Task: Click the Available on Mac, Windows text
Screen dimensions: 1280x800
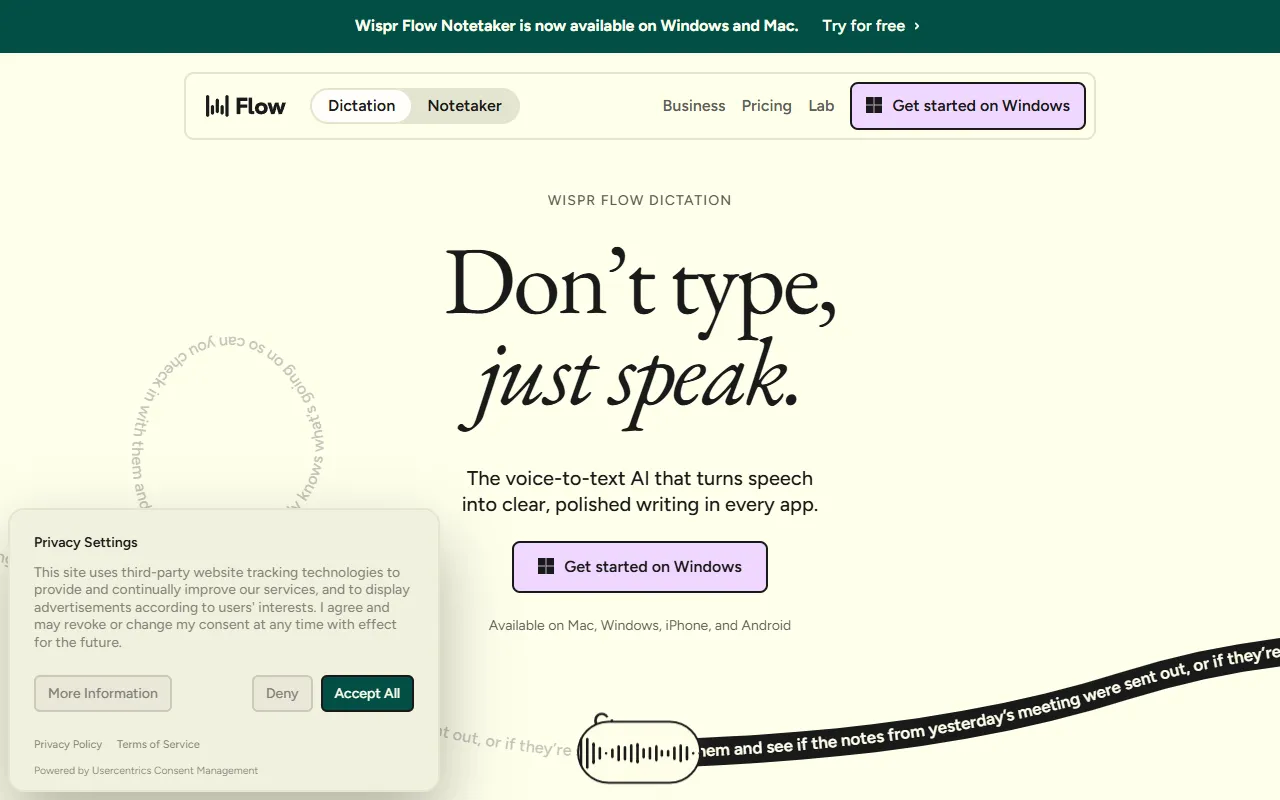Action: pyautogui.click(x=640, y=626)
